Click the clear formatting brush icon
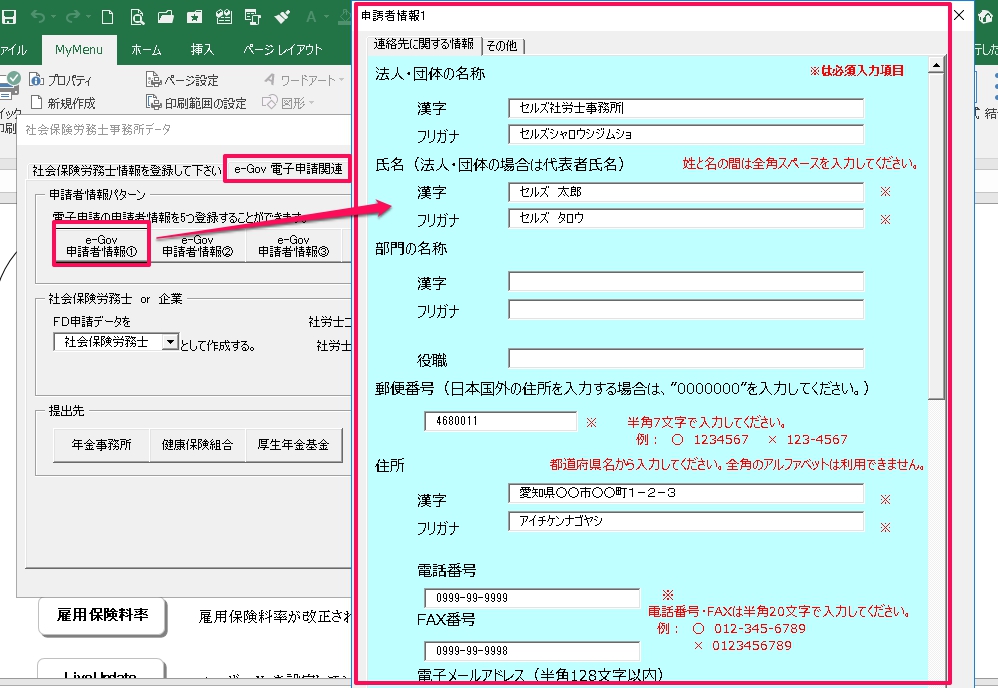Viewport: 998px width, 688px height. pyautogui.click(x=282, y=17)
